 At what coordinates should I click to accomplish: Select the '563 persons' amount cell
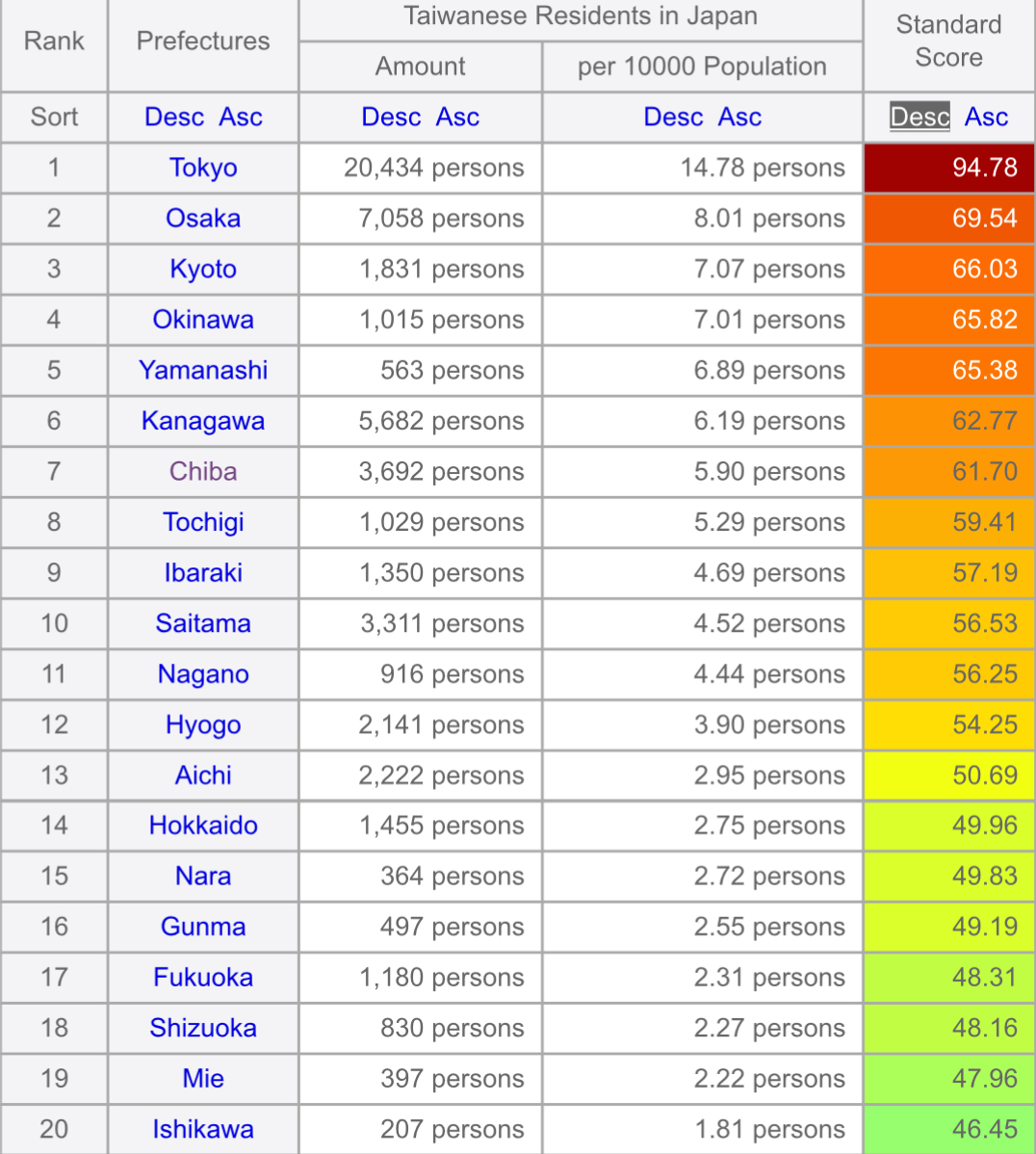click(420, 370)
